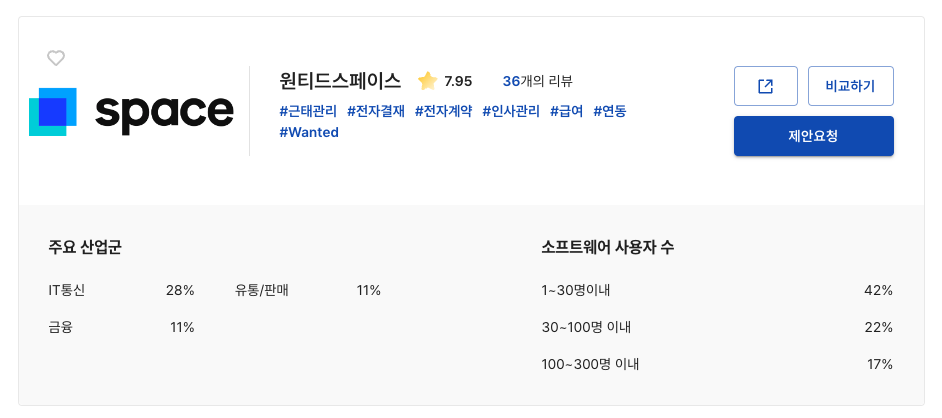
Task: Choose the #인사관리 tag
Action: (x=511, y=111)
